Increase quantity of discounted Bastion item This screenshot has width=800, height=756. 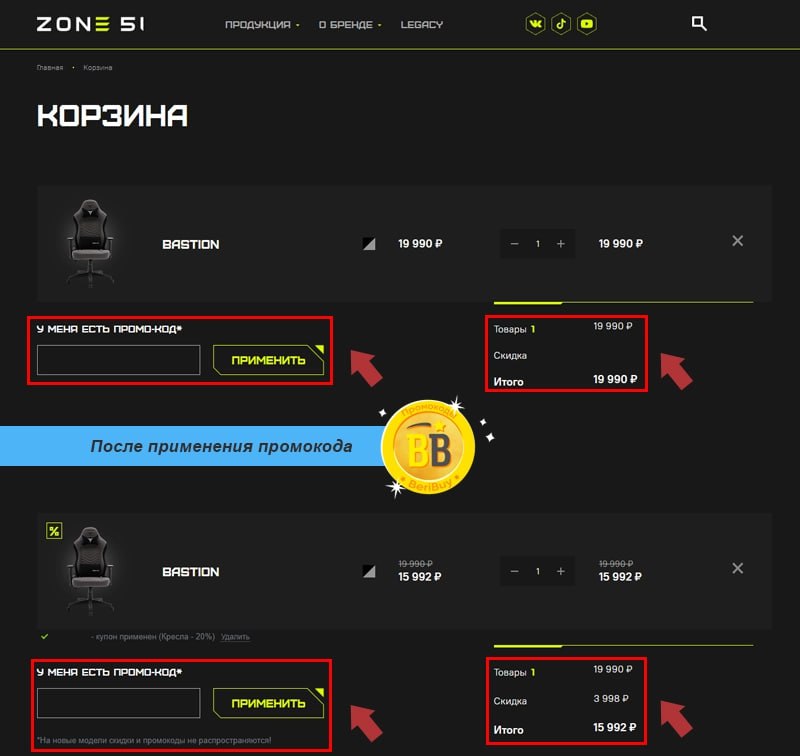(x=561, y=571)
